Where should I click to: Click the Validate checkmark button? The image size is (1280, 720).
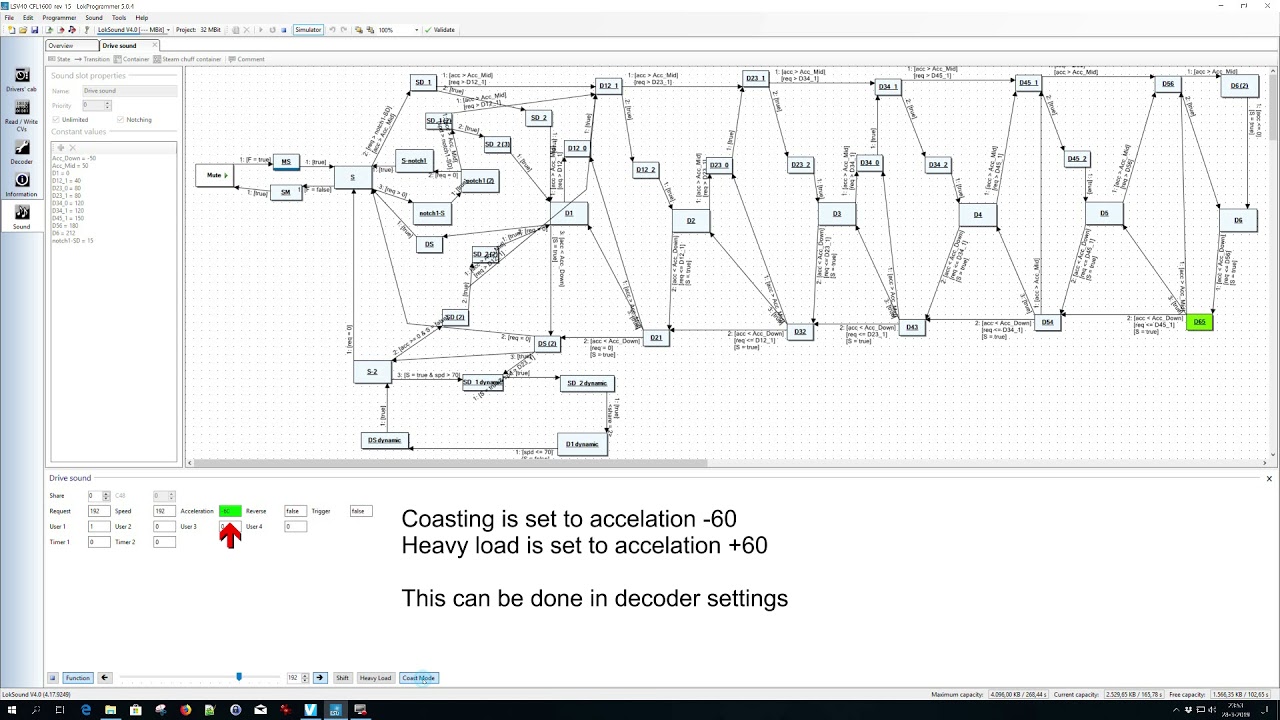(x=440, y=30)
